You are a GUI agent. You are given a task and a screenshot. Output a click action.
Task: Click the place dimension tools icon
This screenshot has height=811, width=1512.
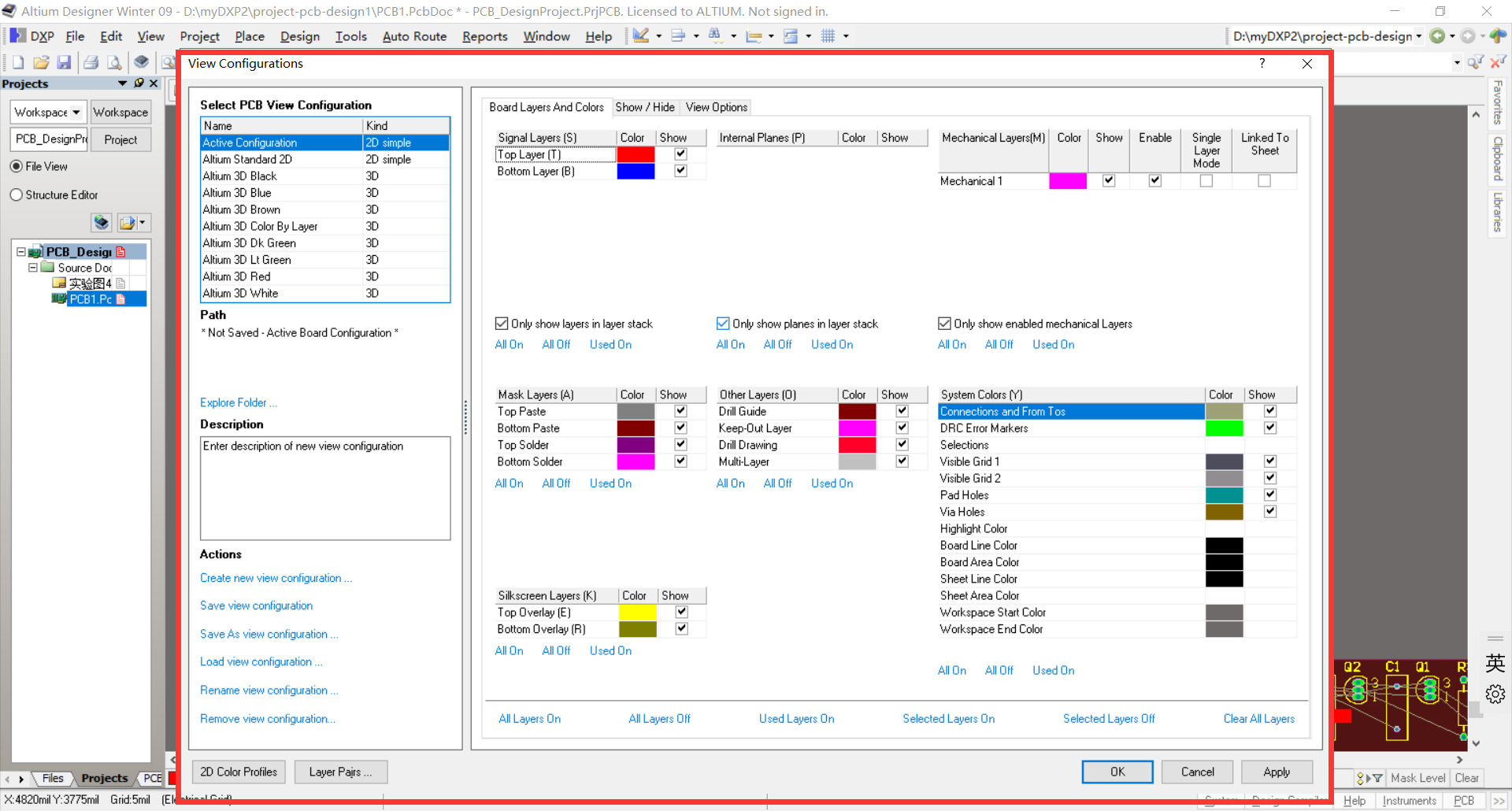point(754,36)
